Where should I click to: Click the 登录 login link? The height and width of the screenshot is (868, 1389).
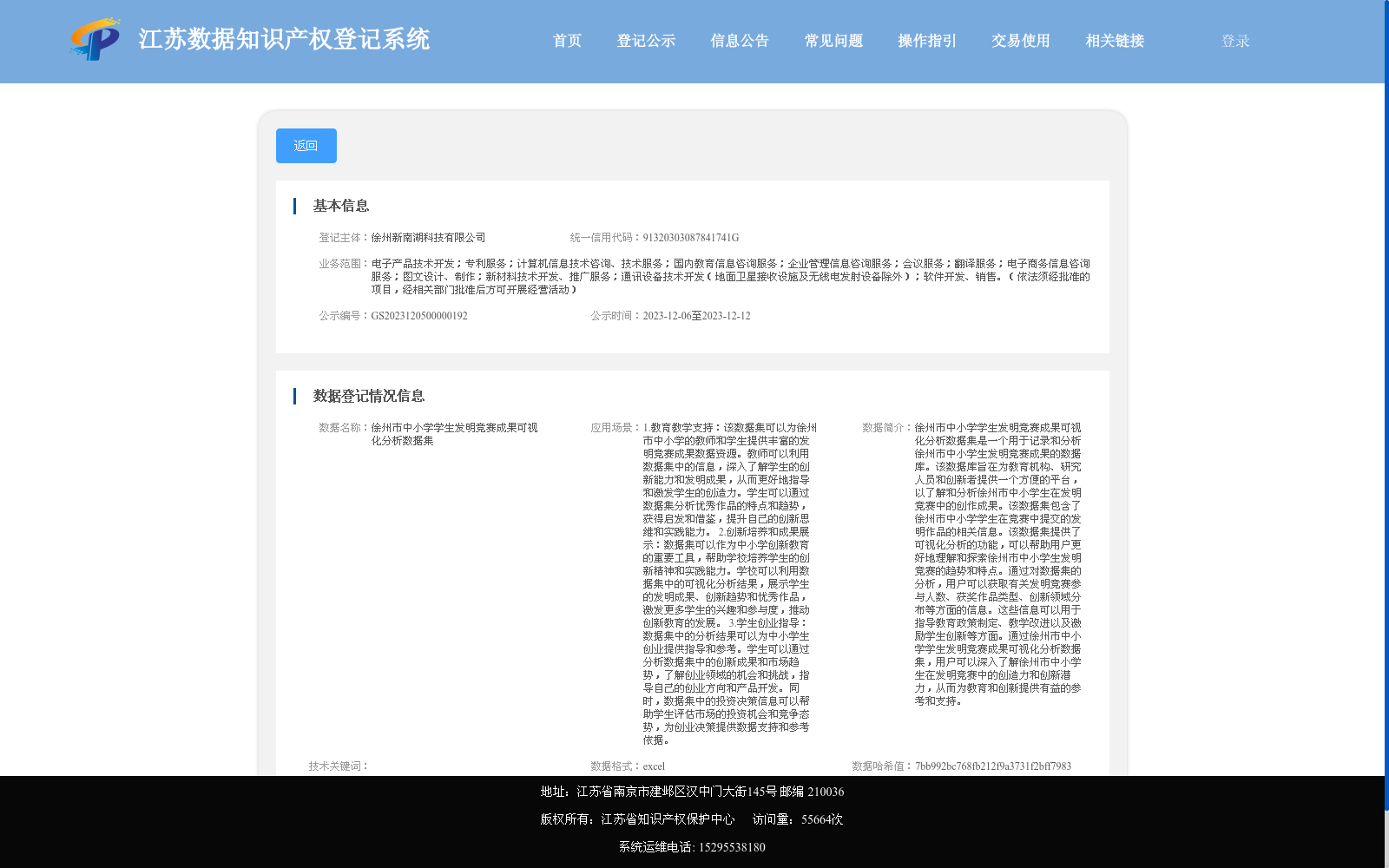coord(1235,41)
